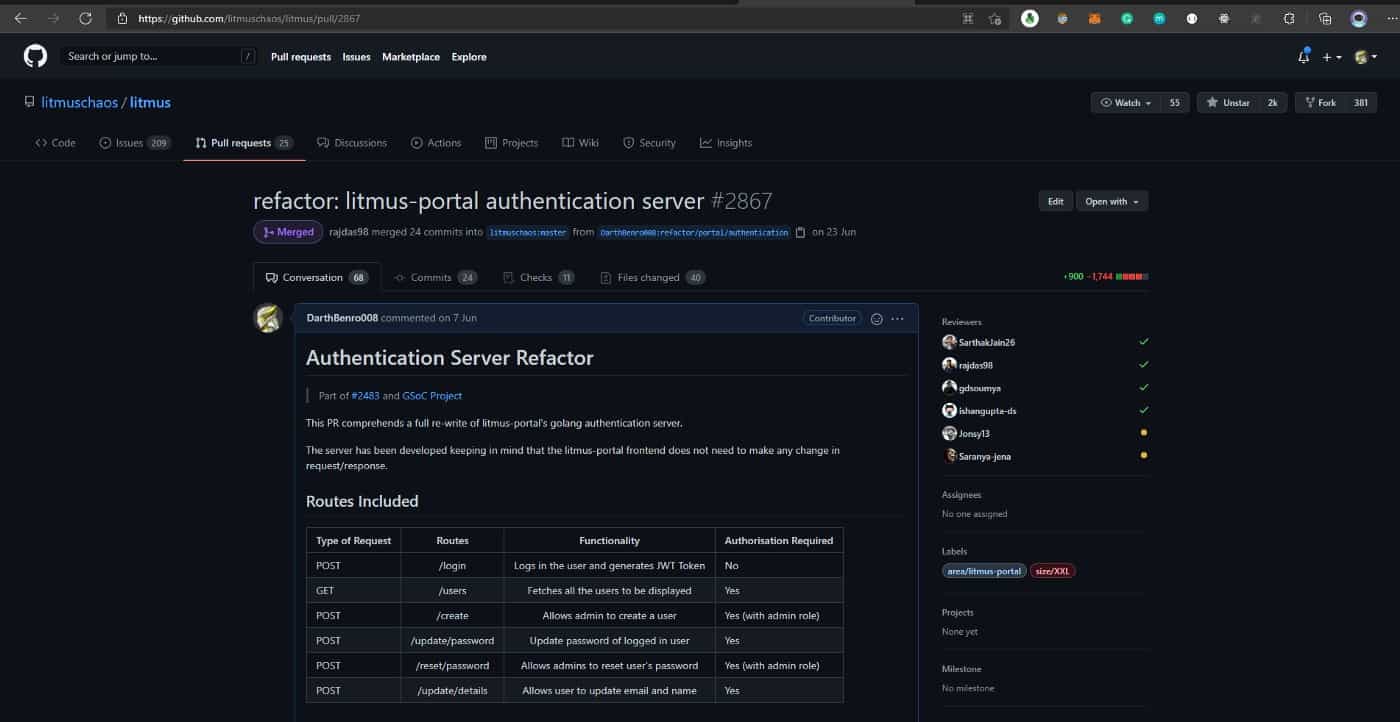
Task: Click the repository book icon beside litmuschaos
Action: tap(30, 102)
